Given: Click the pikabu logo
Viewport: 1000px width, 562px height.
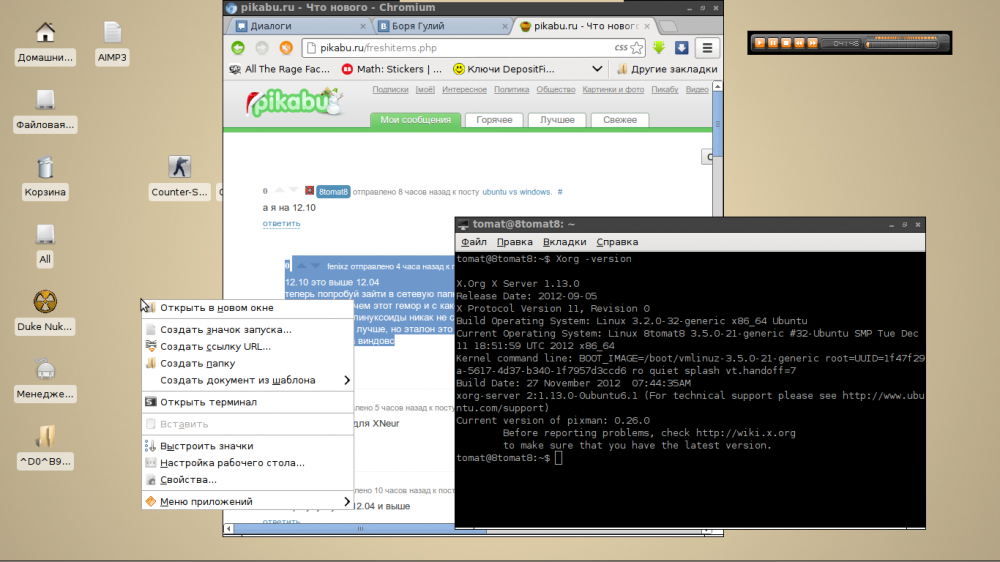Looking at the screenshot, I should pyautogui.click(x=294, y=102).
